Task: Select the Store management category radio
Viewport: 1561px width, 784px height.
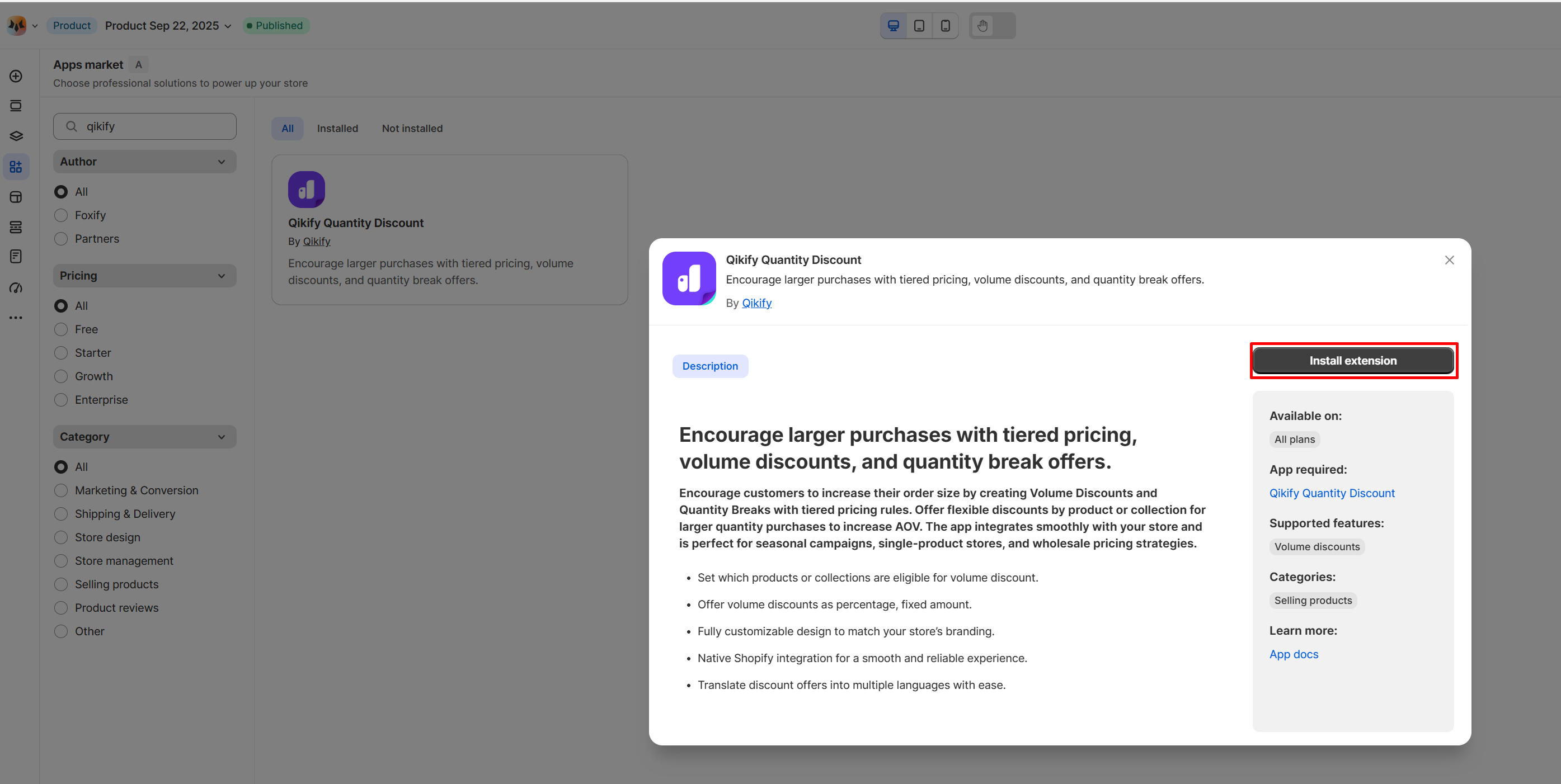Action: coord(60,561)
